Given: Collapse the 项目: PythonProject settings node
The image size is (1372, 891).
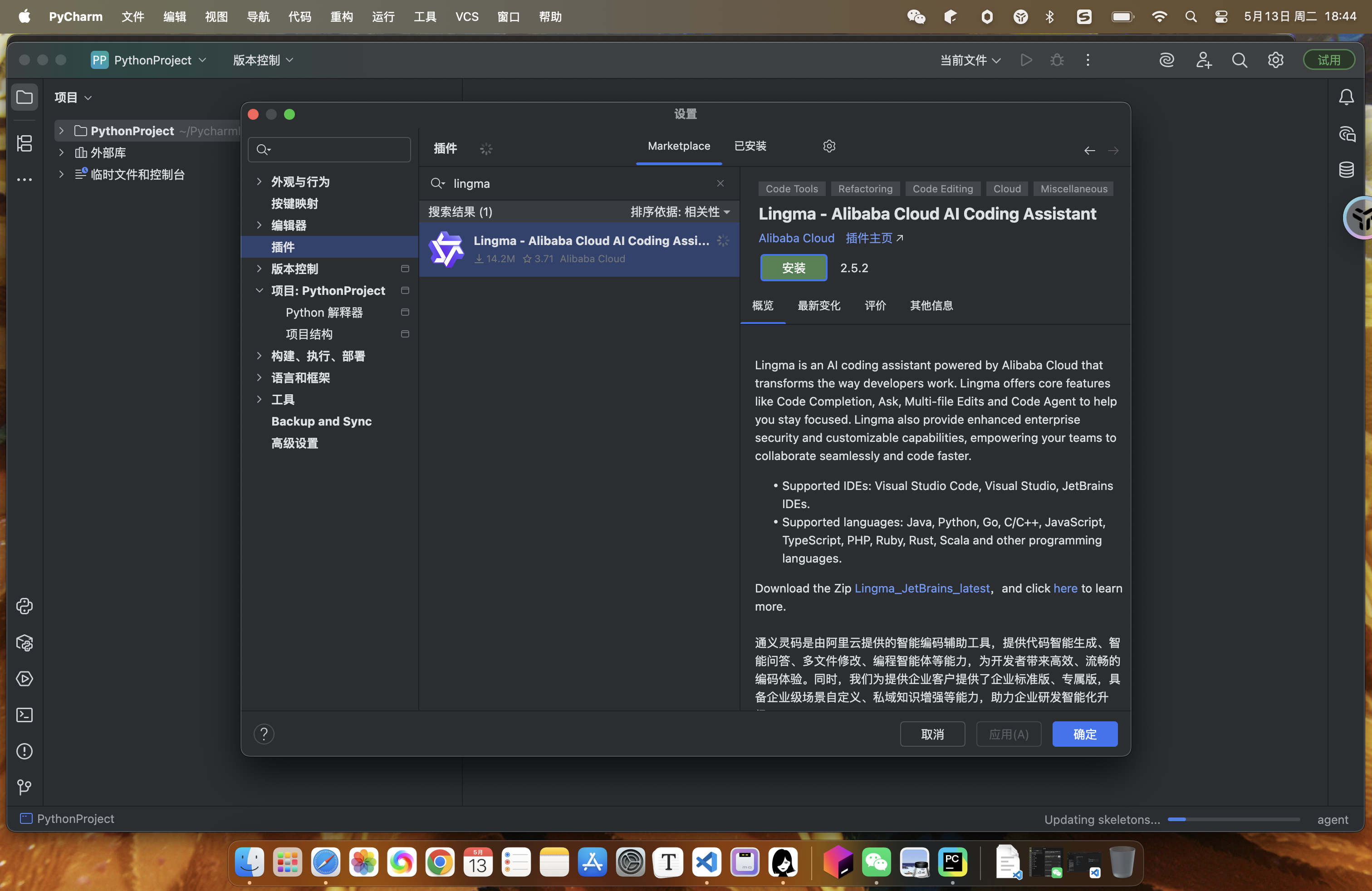Looking at the screenshot, I should pos(260,290).
